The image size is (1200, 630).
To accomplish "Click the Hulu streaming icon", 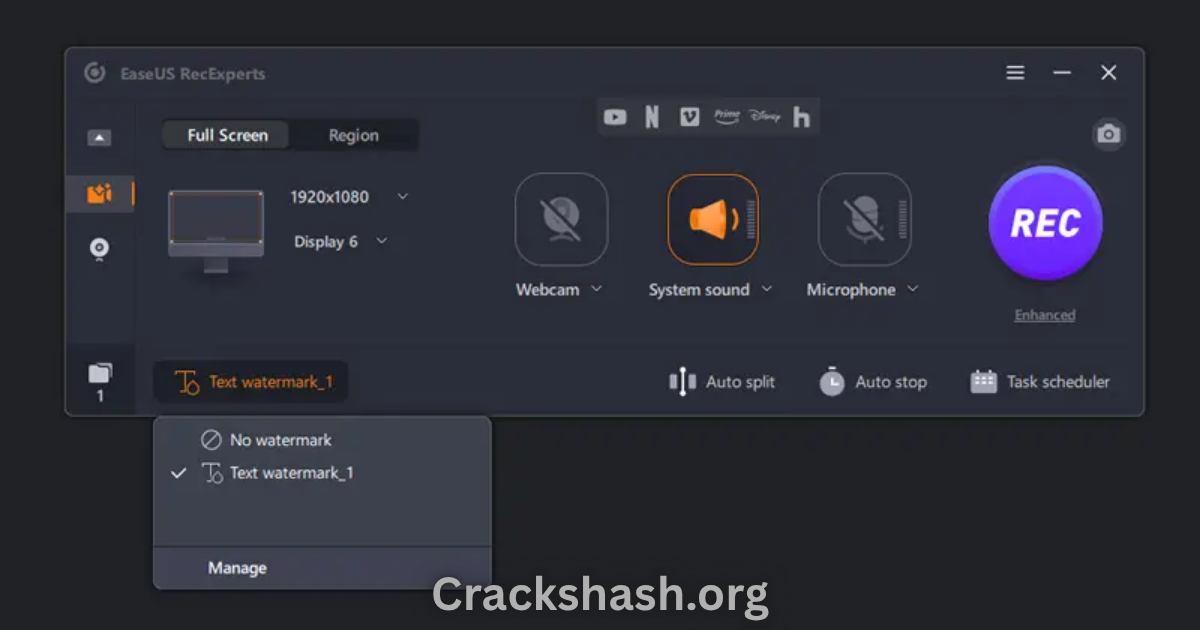I will tap(801, 117).
